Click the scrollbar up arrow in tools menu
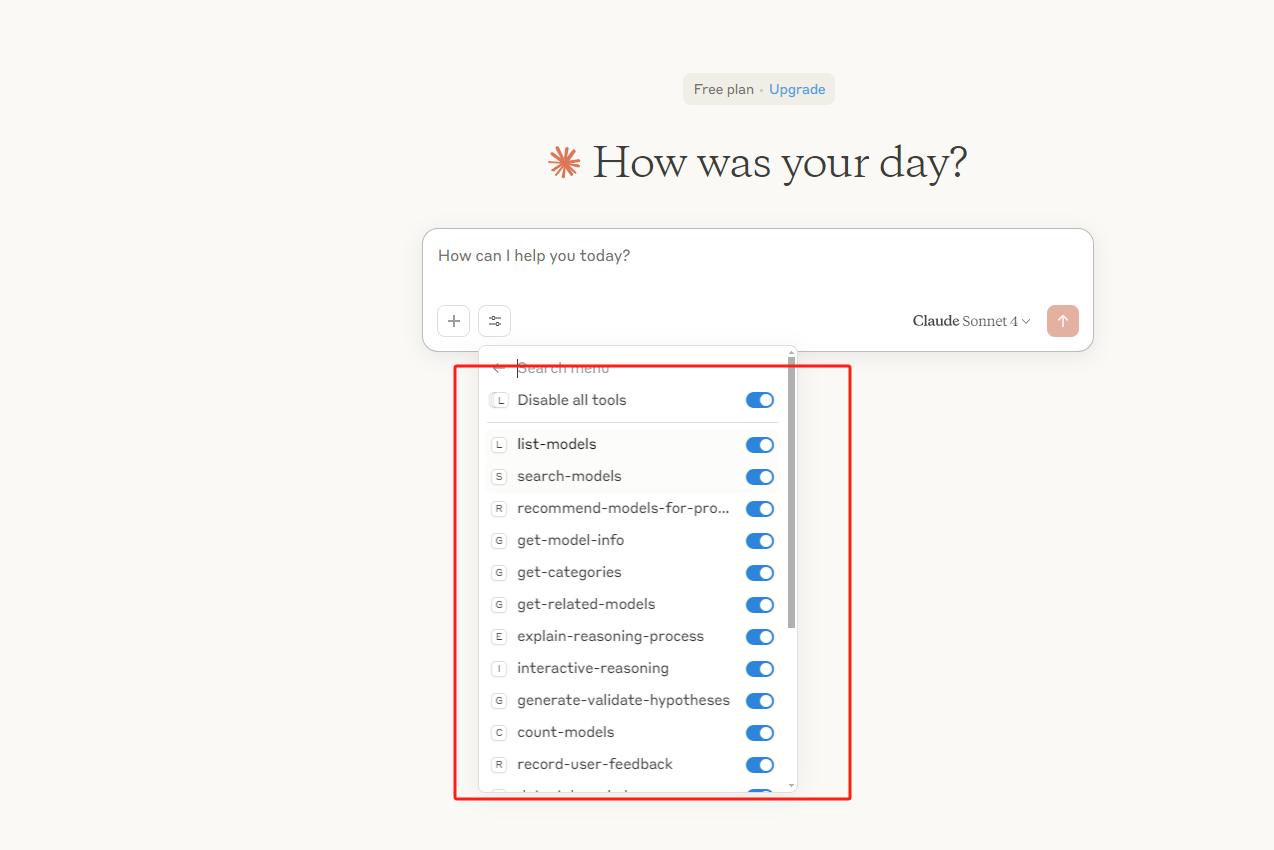The image size is (1274, 850). tap(792, 352)
